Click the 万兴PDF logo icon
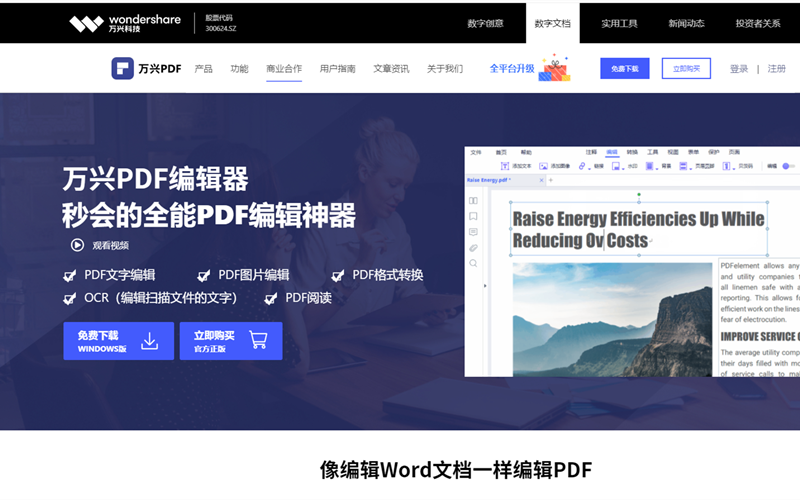 pyautogui.click(x=122, y=69)
